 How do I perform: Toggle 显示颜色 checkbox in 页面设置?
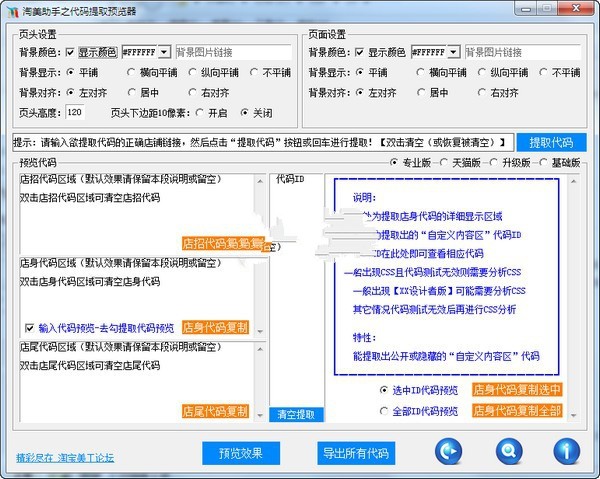click(x=359, y=52)
